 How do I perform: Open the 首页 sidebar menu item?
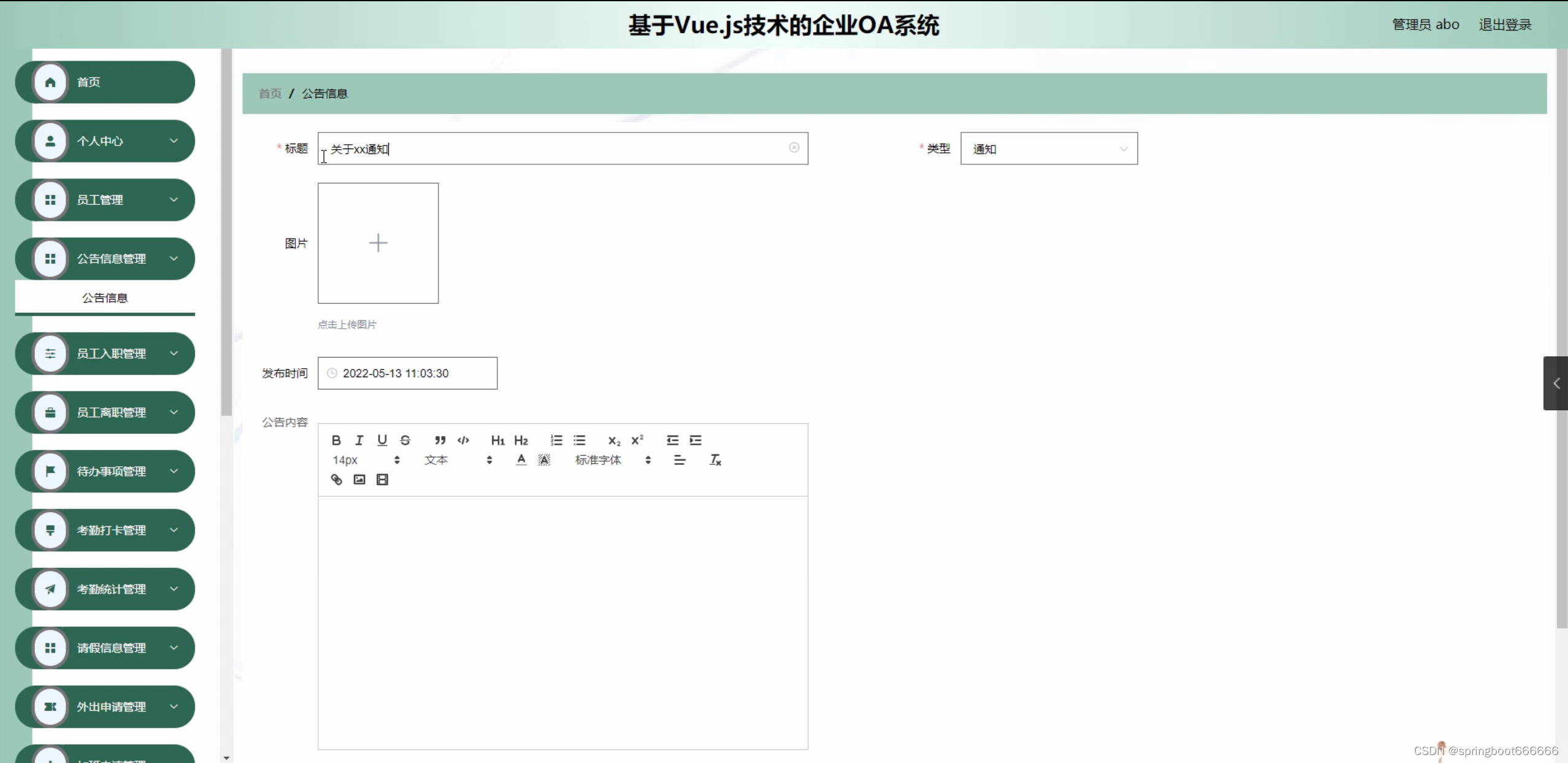click(105, 82)
